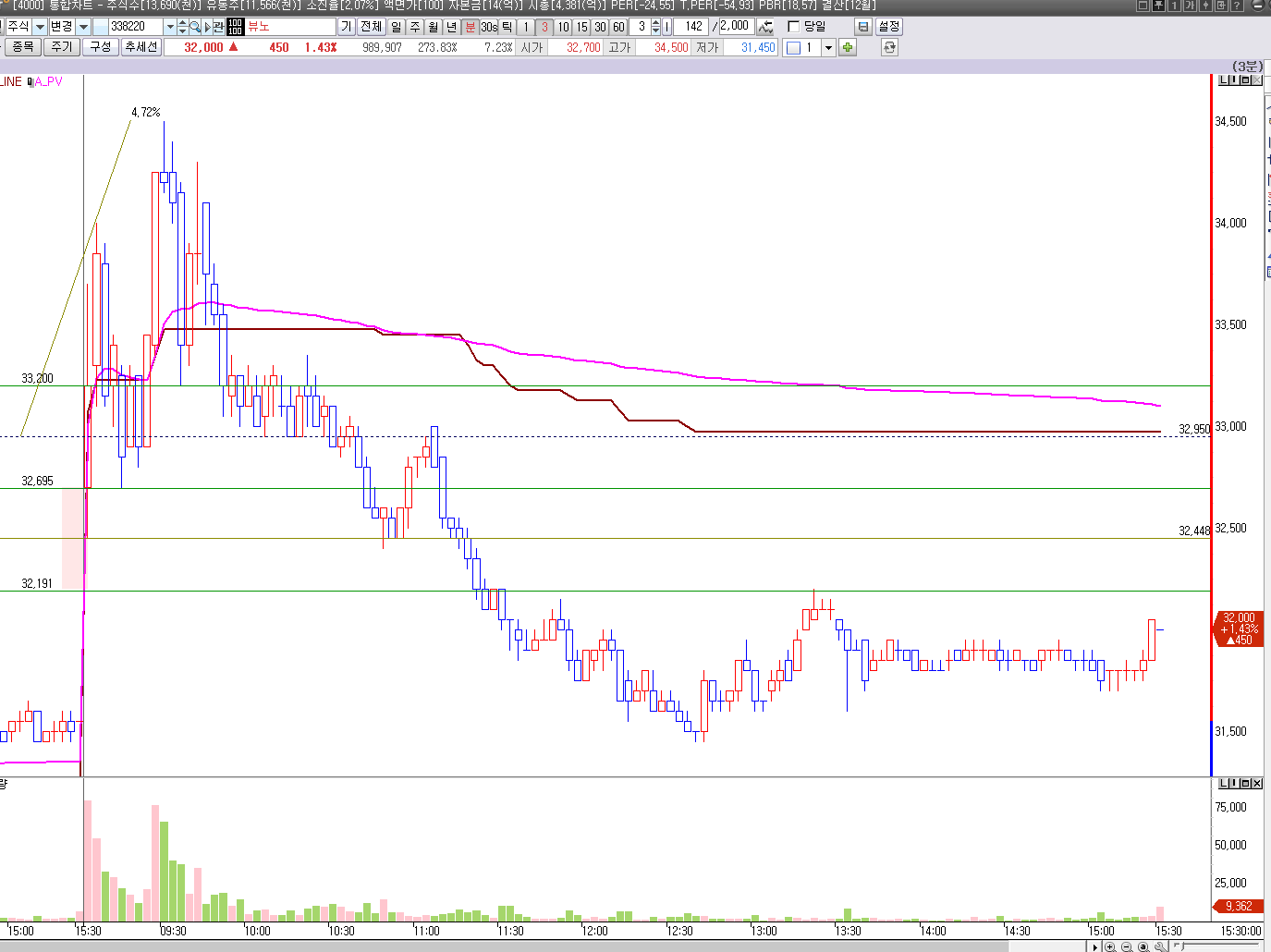
Task: Click the title bar help '?' icon
Action: point(1237,6)
